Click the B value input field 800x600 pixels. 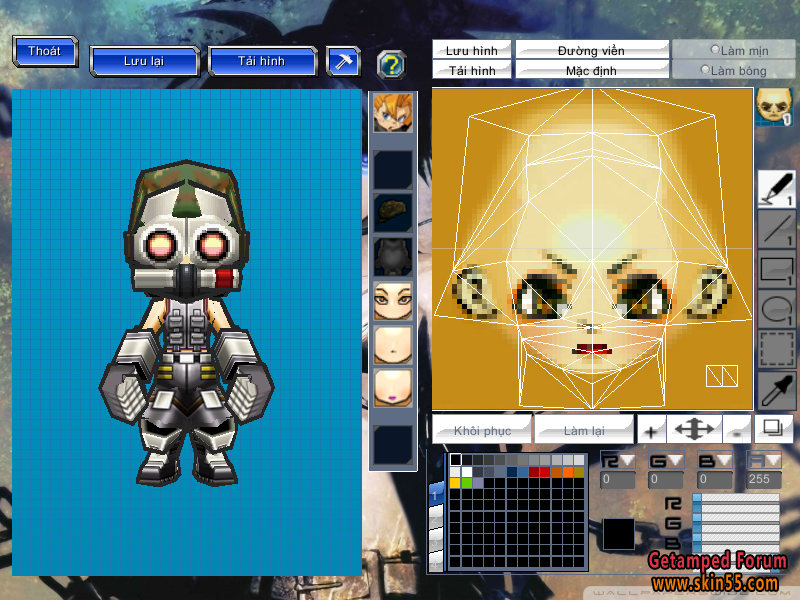pos(715,479)
